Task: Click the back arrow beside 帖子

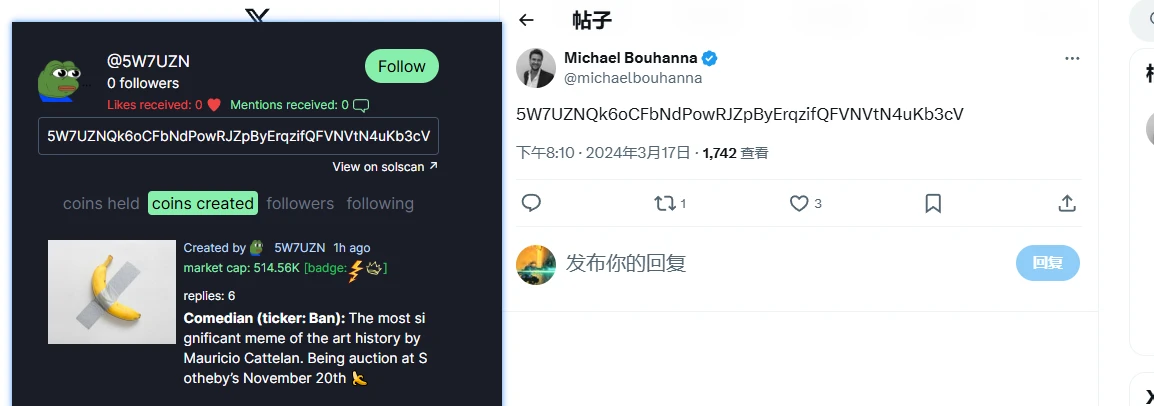Action: pyautogui.click(x=527, y=20)
